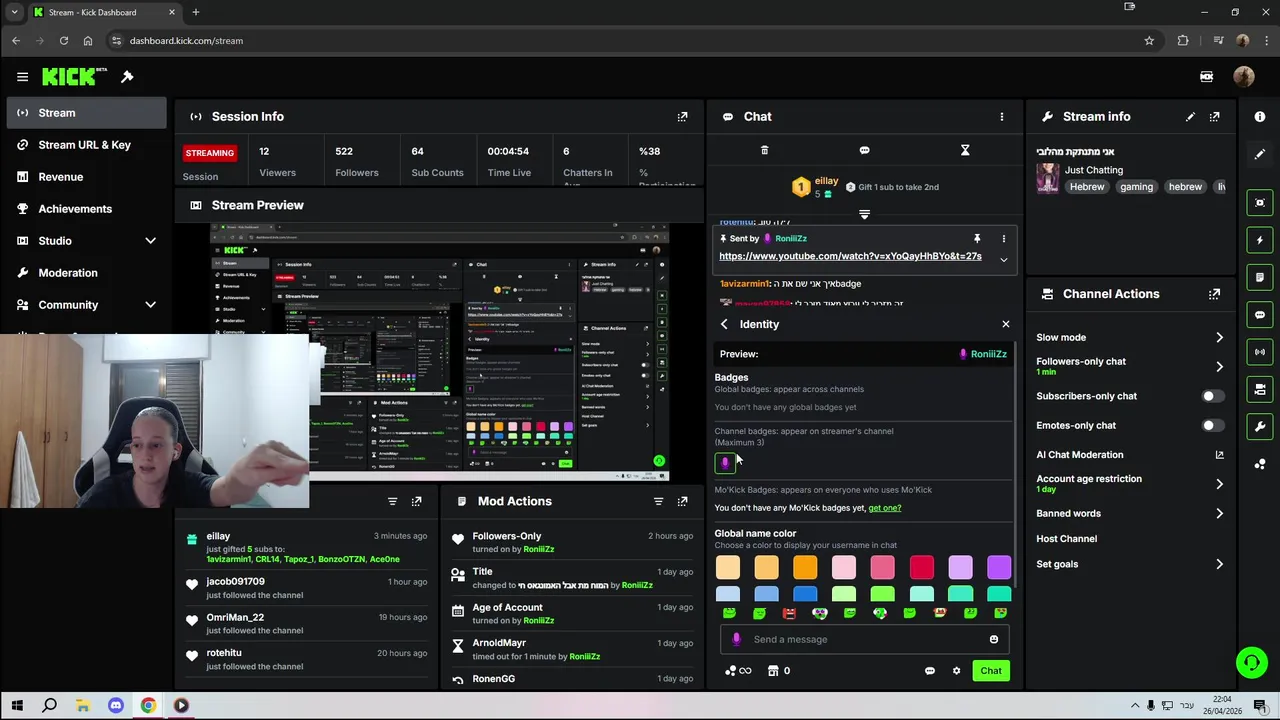Viewport: 1280px width, 720px height.
Task: Close the Identity panel
Action: [x=1005, y=324]
